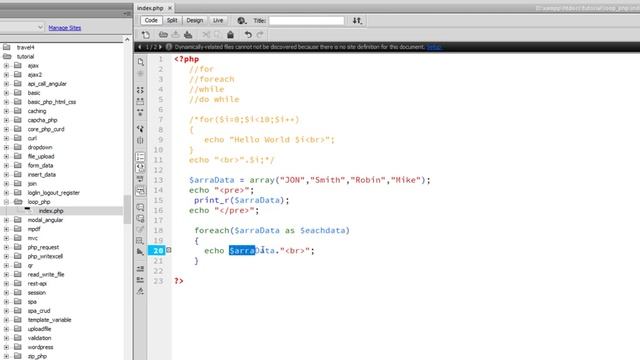Click code hint marker beside line 20
This screenshot has width=640, height=360.
pyautogui.click(x=169, y=250)
